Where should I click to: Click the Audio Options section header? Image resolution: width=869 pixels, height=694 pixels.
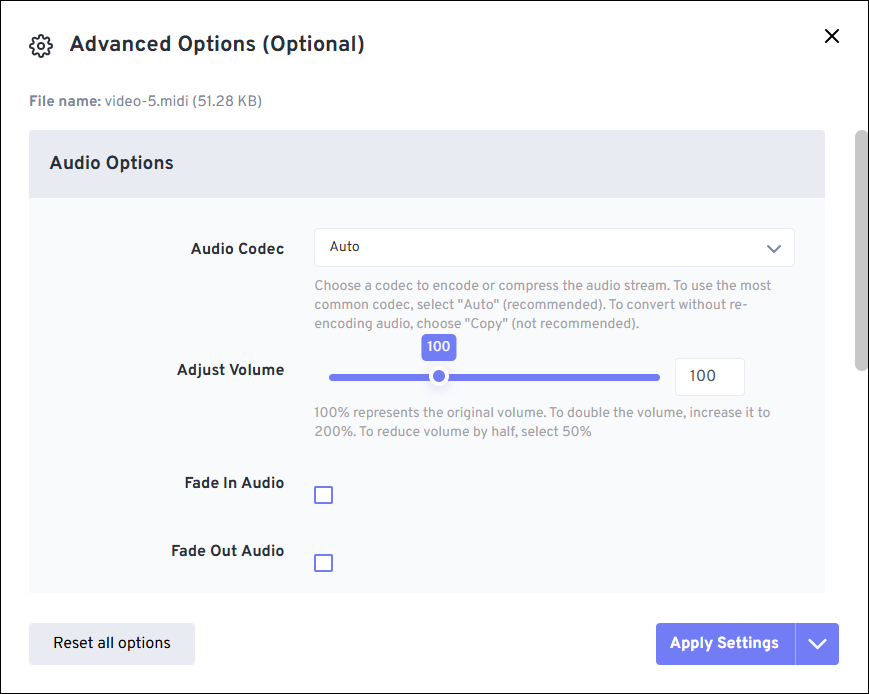point(111,163)
